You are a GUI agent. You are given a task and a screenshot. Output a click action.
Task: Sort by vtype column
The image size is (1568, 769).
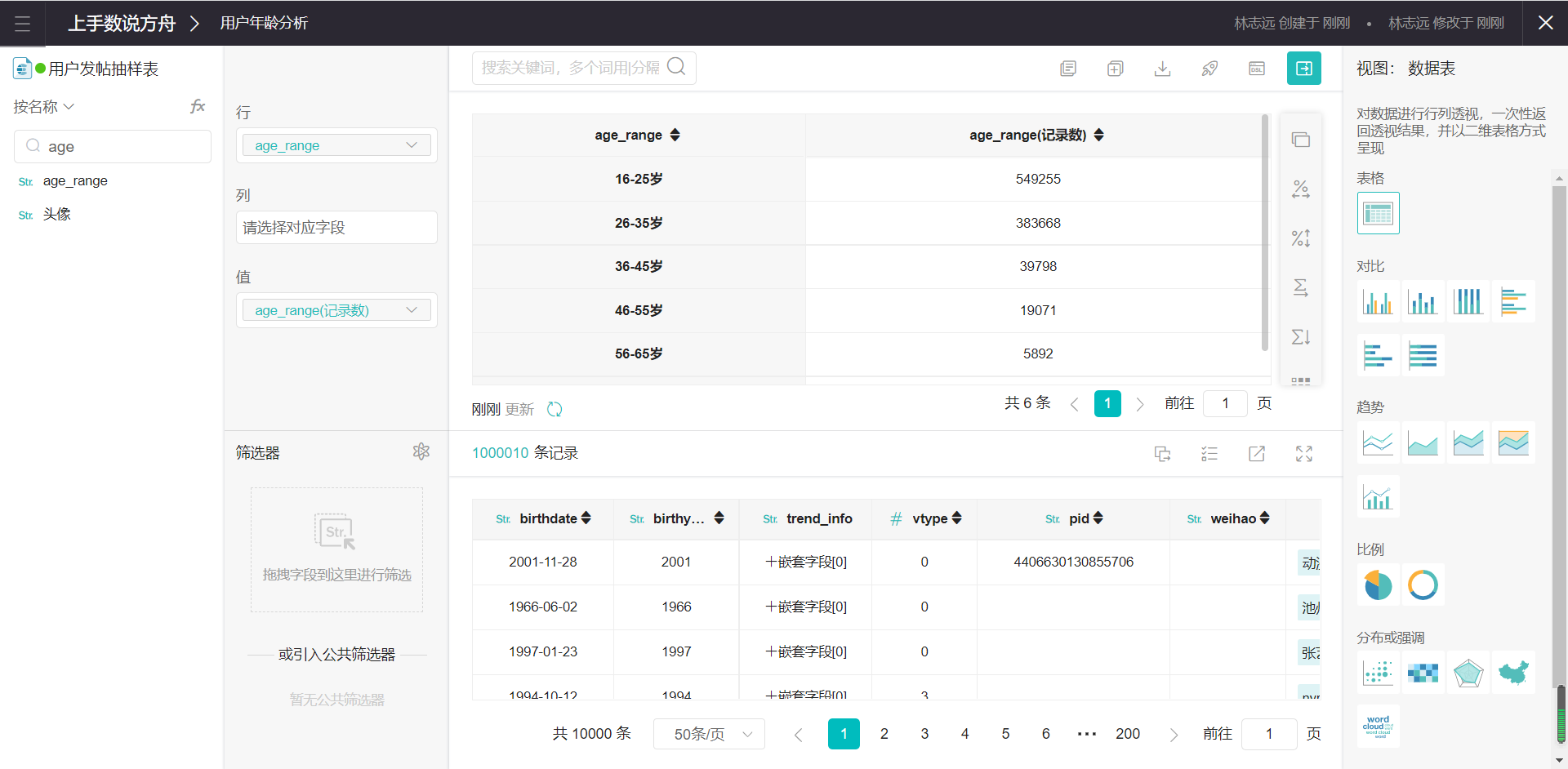[x=956, y=518]
